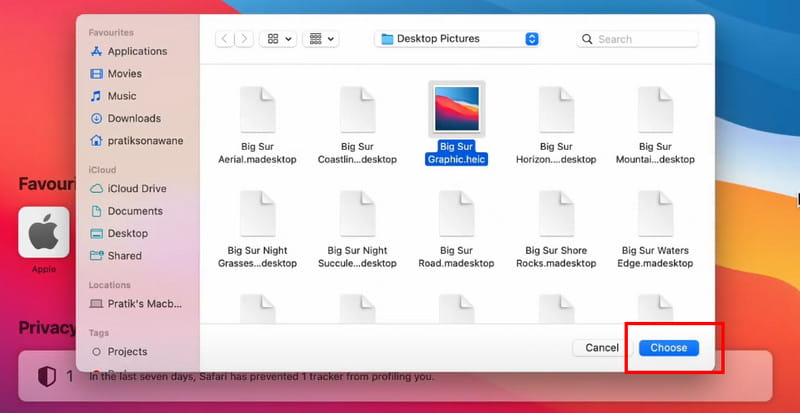Select the Projects tag
800x413 pixels.
click(127, 352)
